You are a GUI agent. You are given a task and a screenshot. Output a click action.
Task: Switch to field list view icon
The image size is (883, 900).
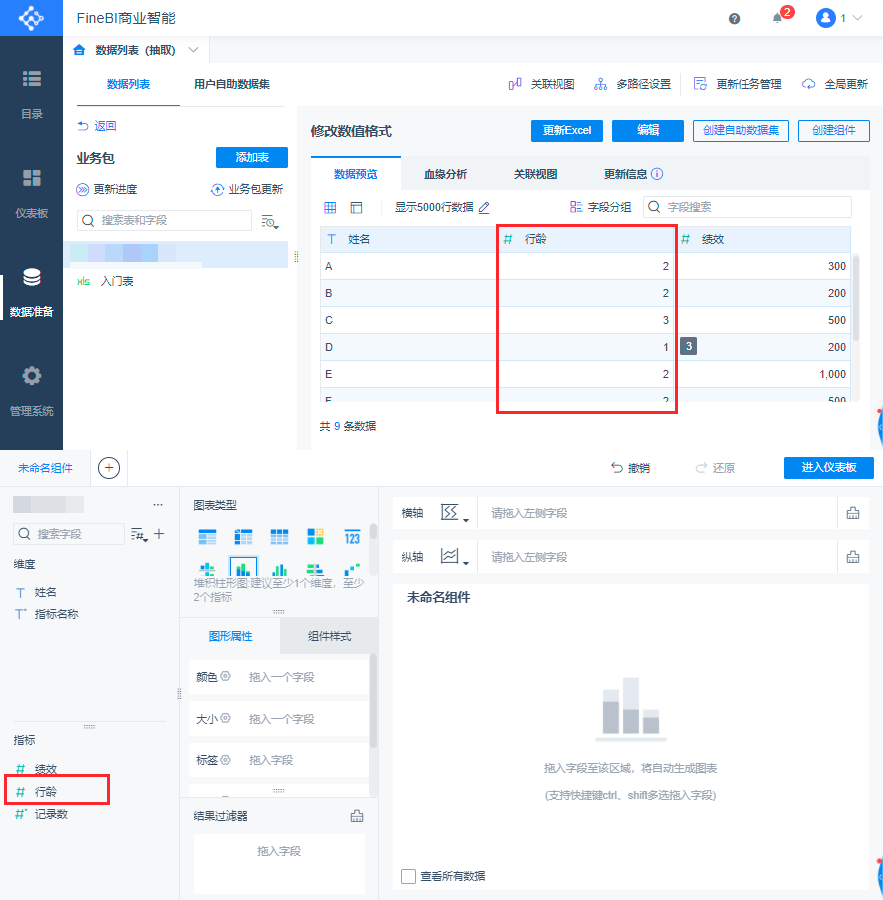[357, 208]
